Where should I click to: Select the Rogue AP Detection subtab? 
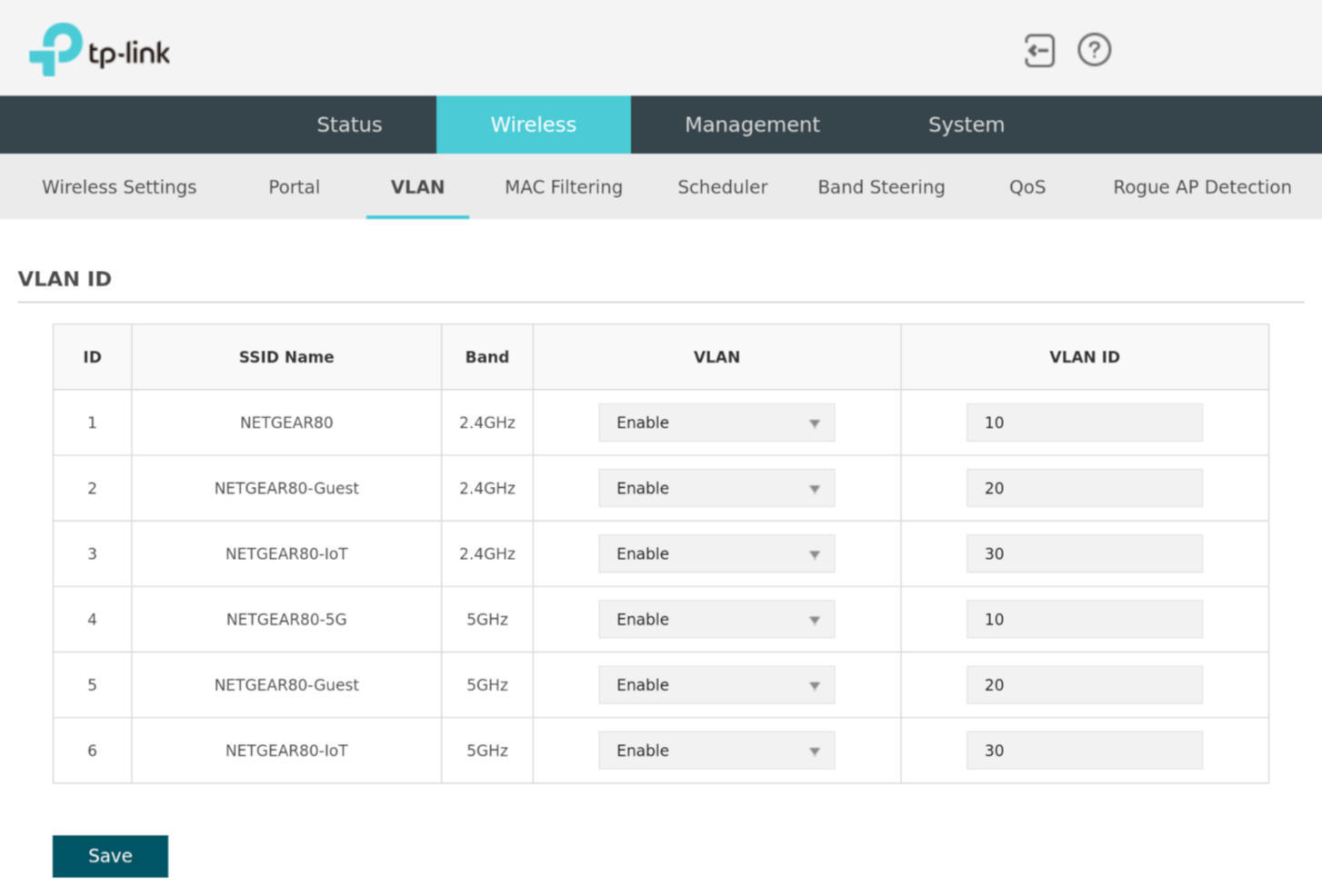[x=1201, y=187]
